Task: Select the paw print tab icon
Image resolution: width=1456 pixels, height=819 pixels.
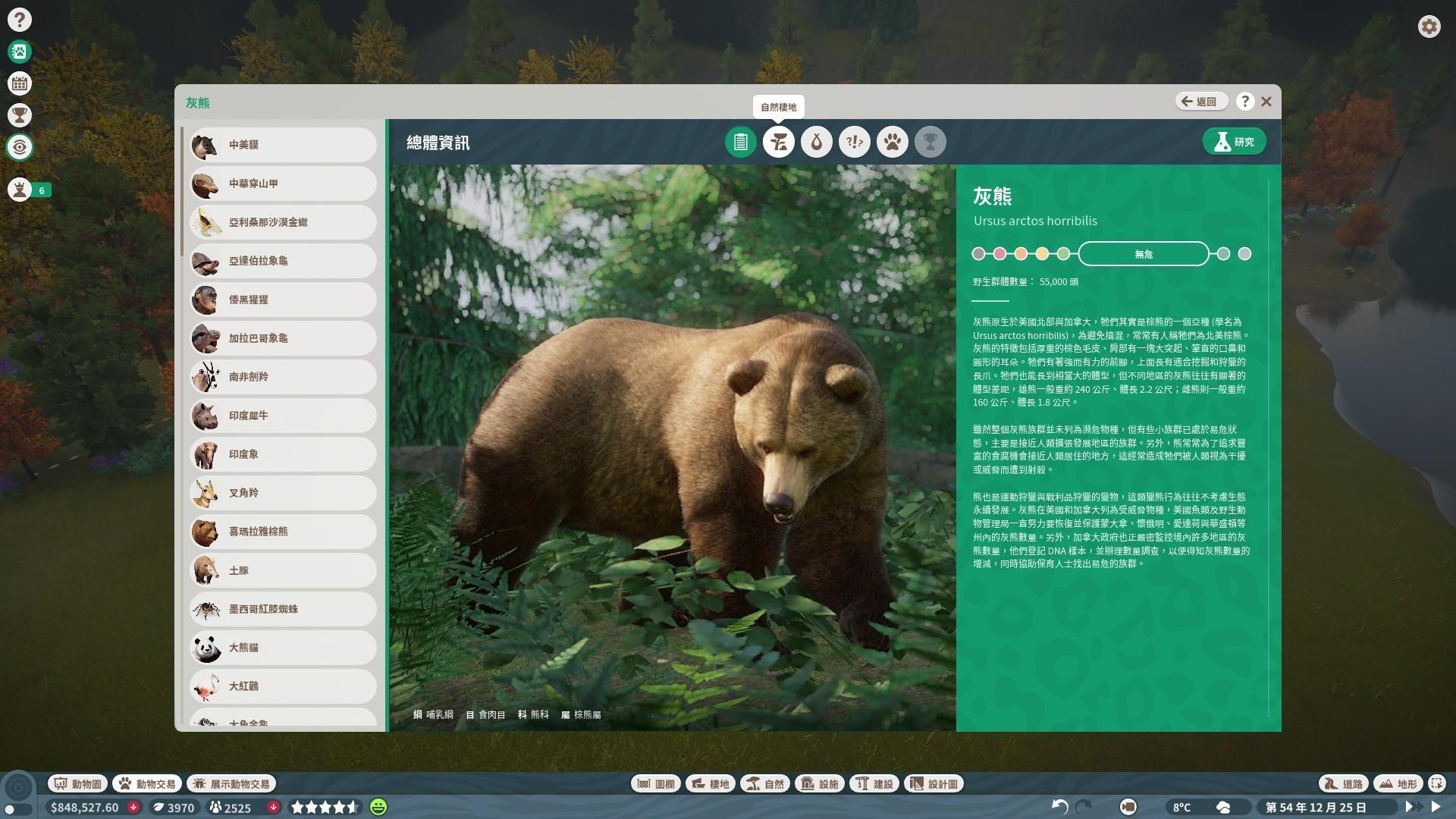Action: point(892,142)
